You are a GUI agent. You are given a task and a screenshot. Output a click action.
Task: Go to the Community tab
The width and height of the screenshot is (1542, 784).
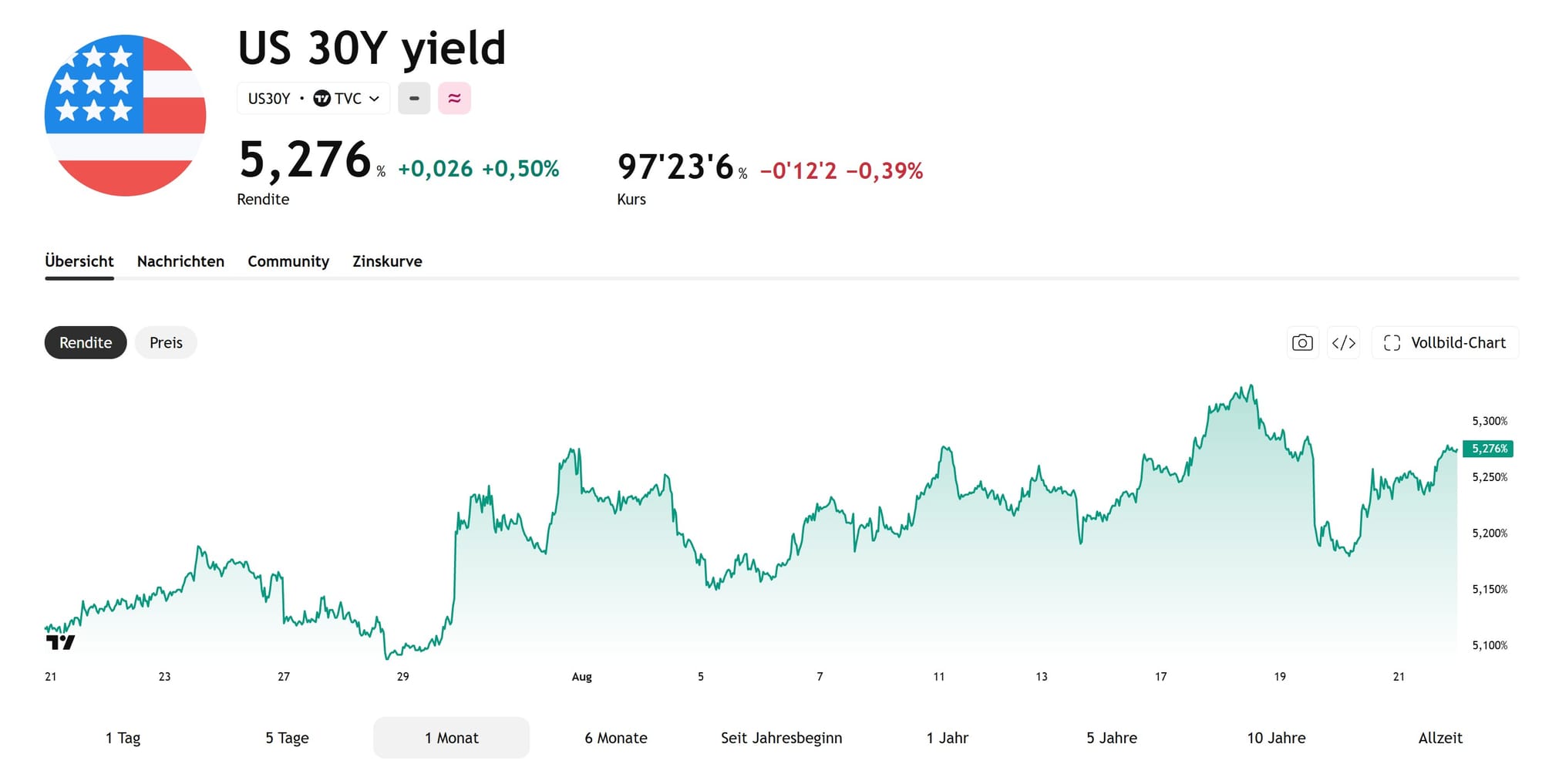(288, 261)
